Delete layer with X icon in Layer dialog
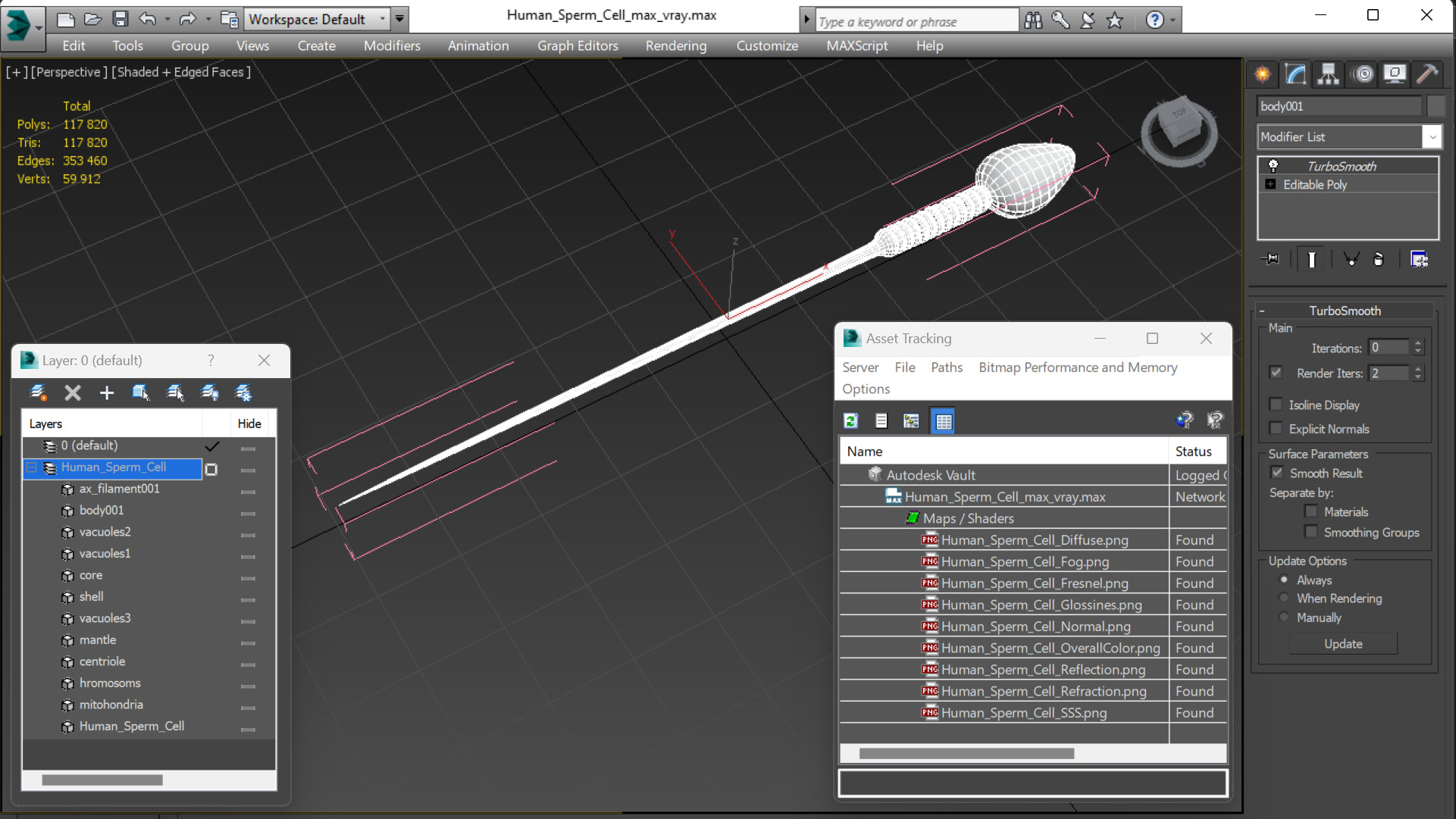Screen dimensions: 1456x819 pos(72,392)
